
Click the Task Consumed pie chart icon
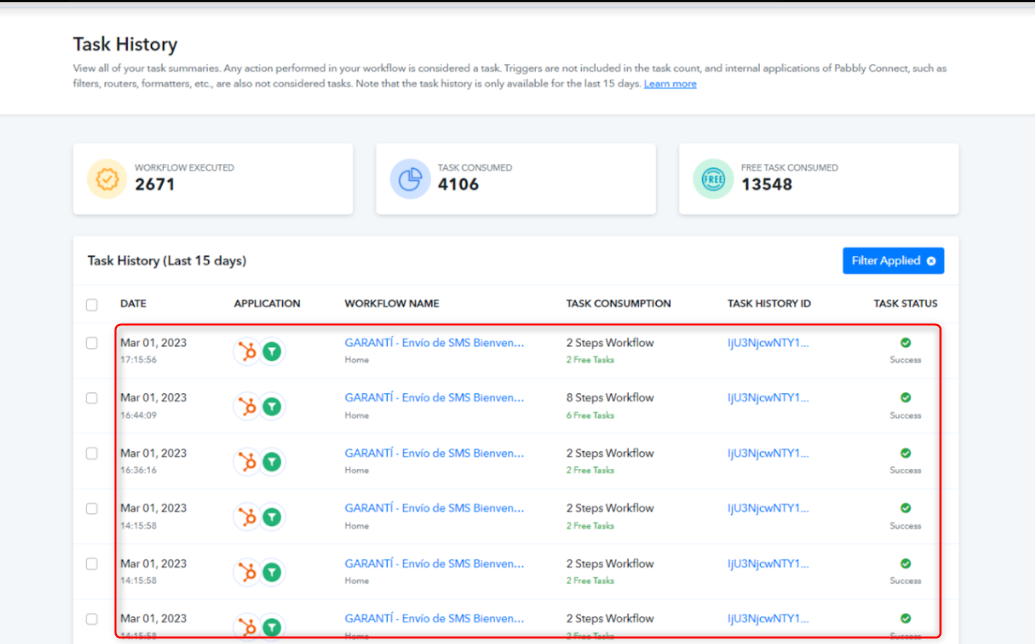pos(410,179)
